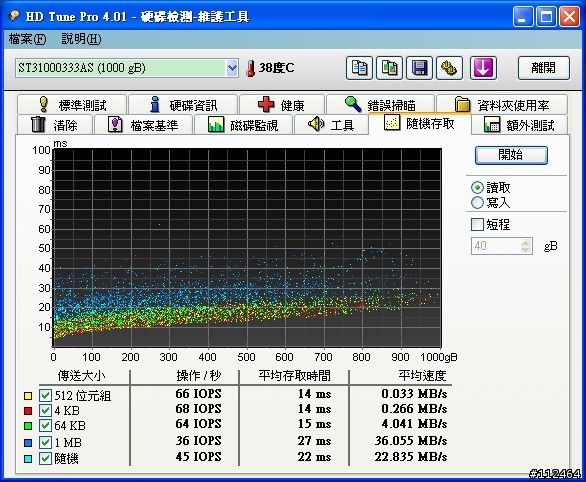
Task: Click the green 64 KB color swatch
Action: tap(28, 426)
